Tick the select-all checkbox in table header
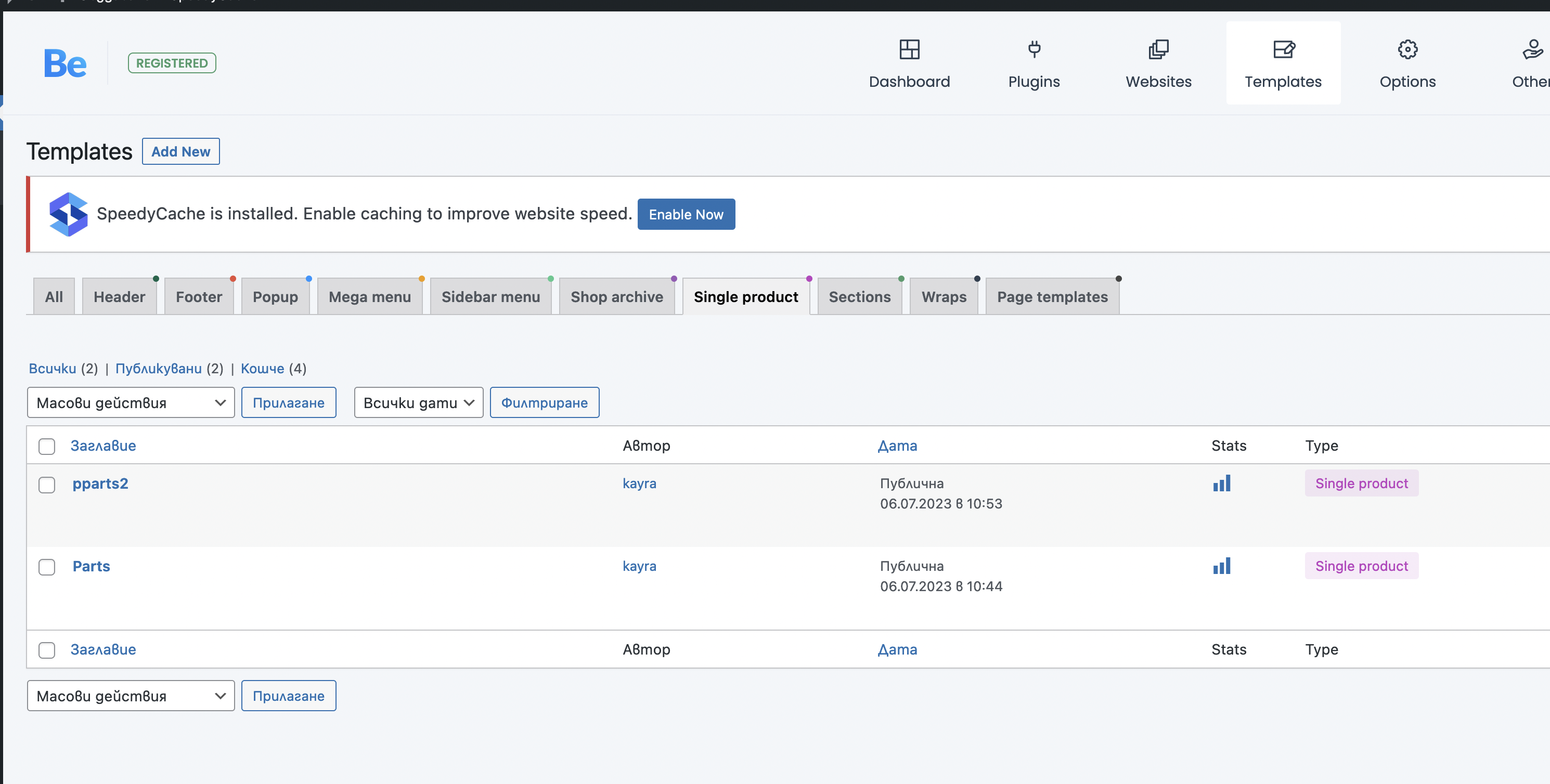 pos(47,446)
